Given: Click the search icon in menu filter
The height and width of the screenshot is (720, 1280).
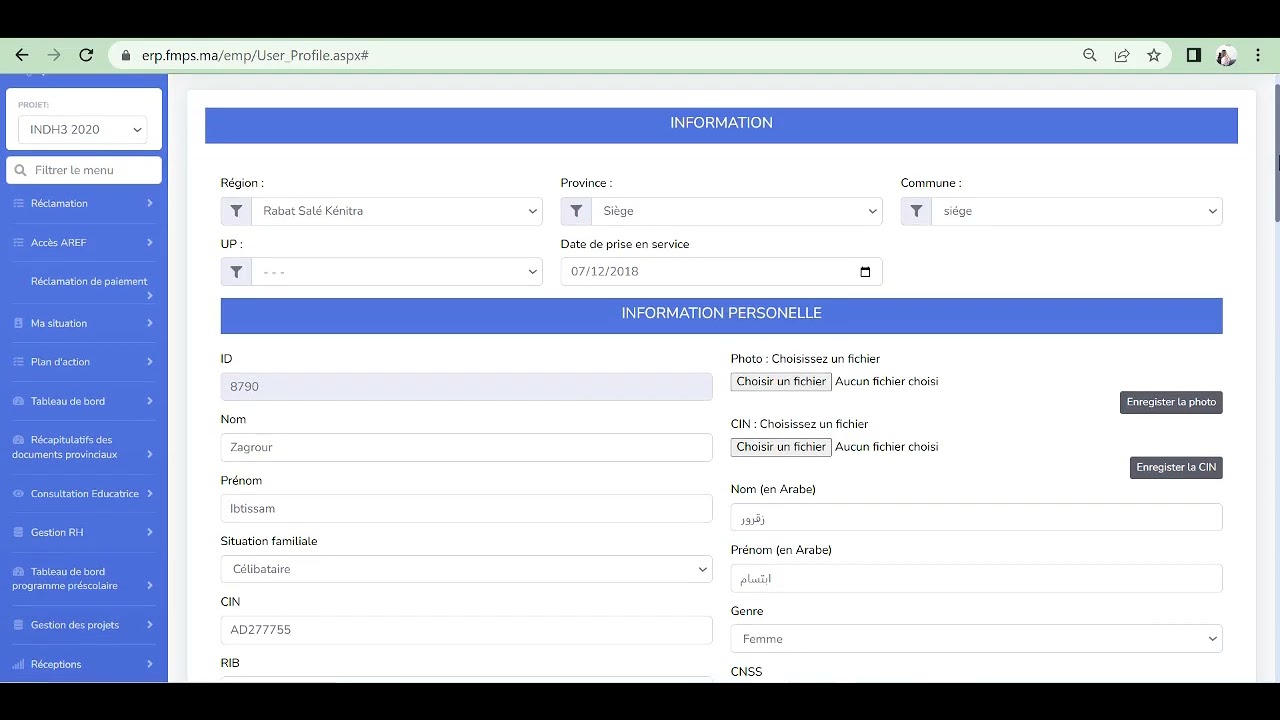Looking at the screenshot, I should click(20, 170).
